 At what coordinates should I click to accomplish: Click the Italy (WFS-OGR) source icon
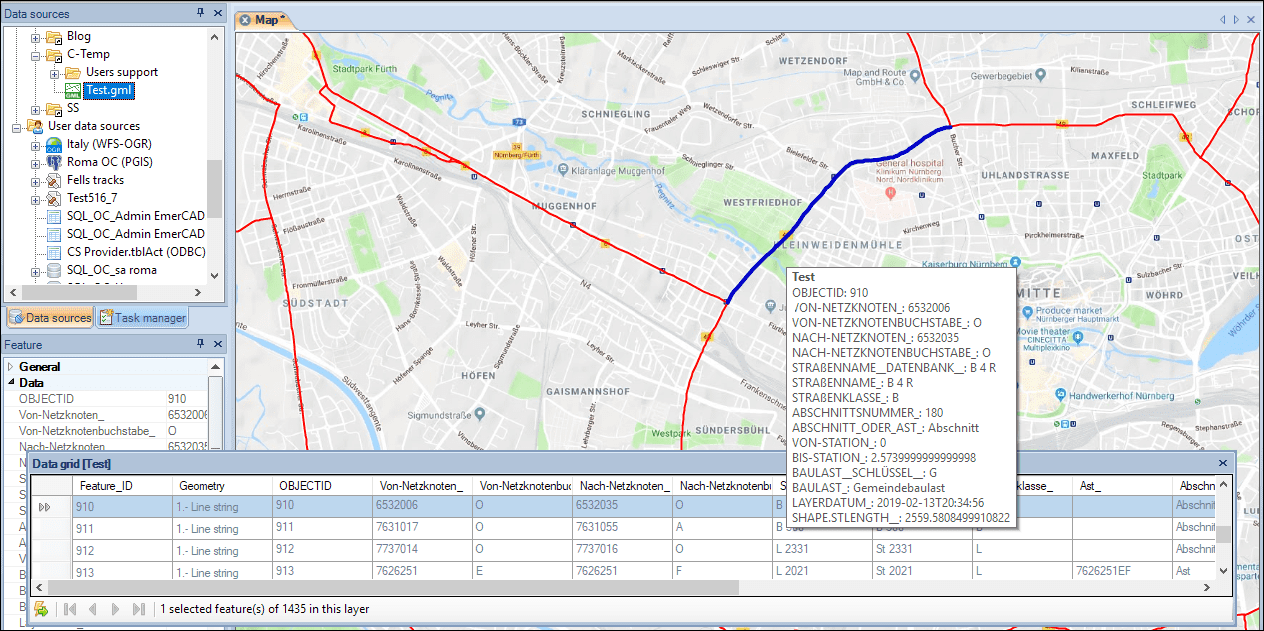coord(53,145)
